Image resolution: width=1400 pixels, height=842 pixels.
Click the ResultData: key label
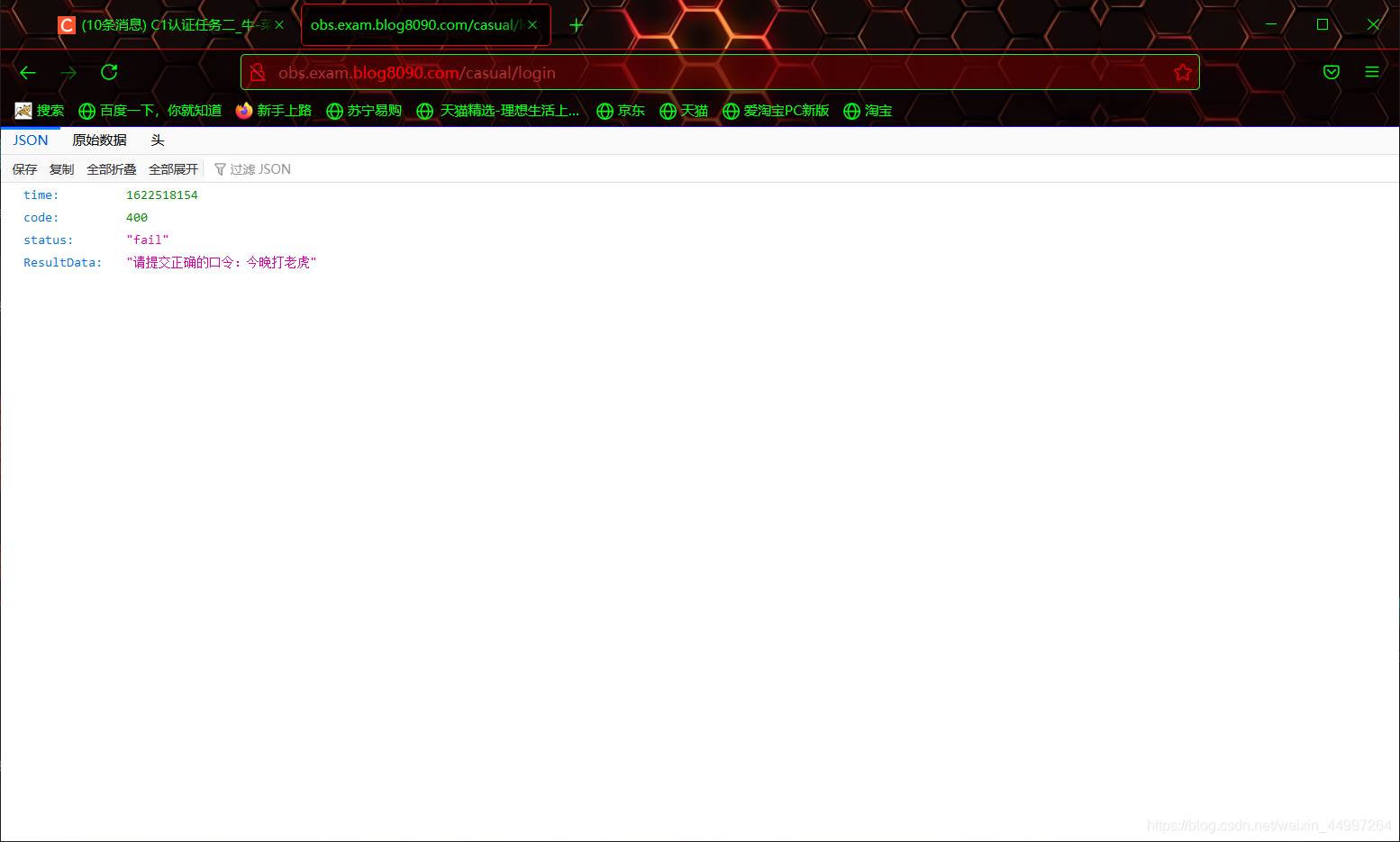pyautogui.click(x=63, y=263)
